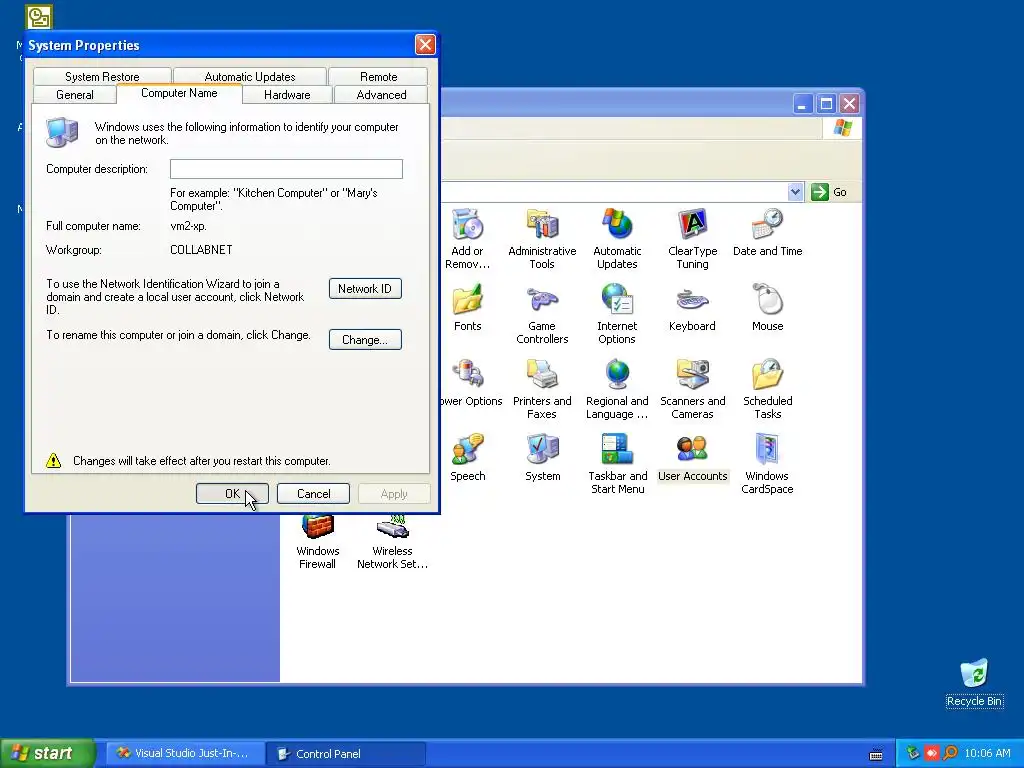Click the Network ID button
This screenshot has height=768, width=1024.
pyautogui.click(x=365, y=289)
